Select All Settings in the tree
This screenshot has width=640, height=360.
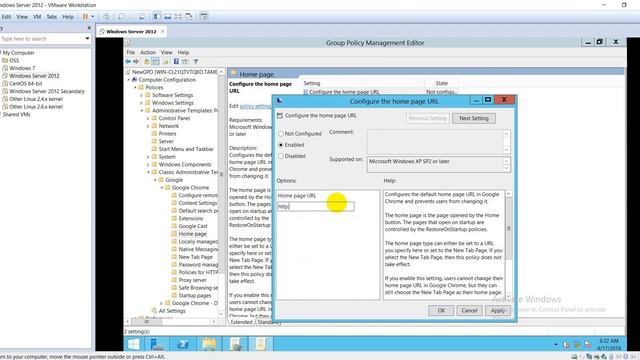click(172, 311)
